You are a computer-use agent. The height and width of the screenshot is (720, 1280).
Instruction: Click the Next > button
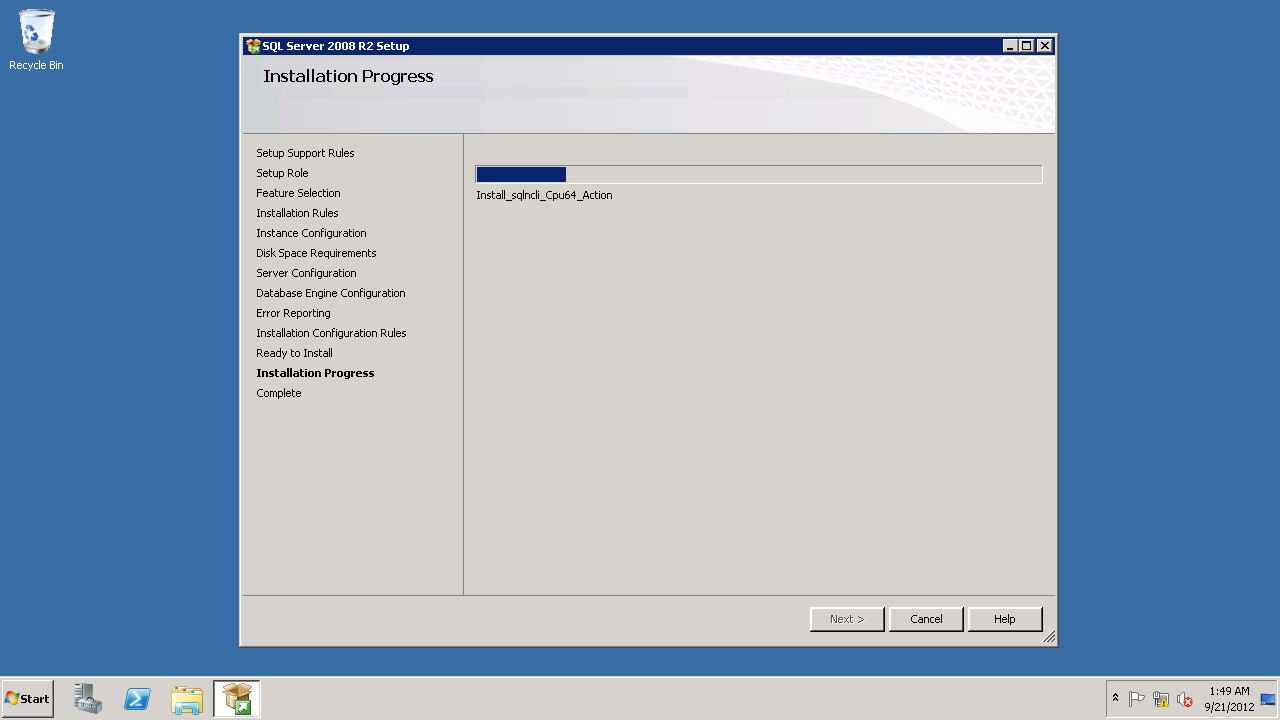tap(847, 619)
